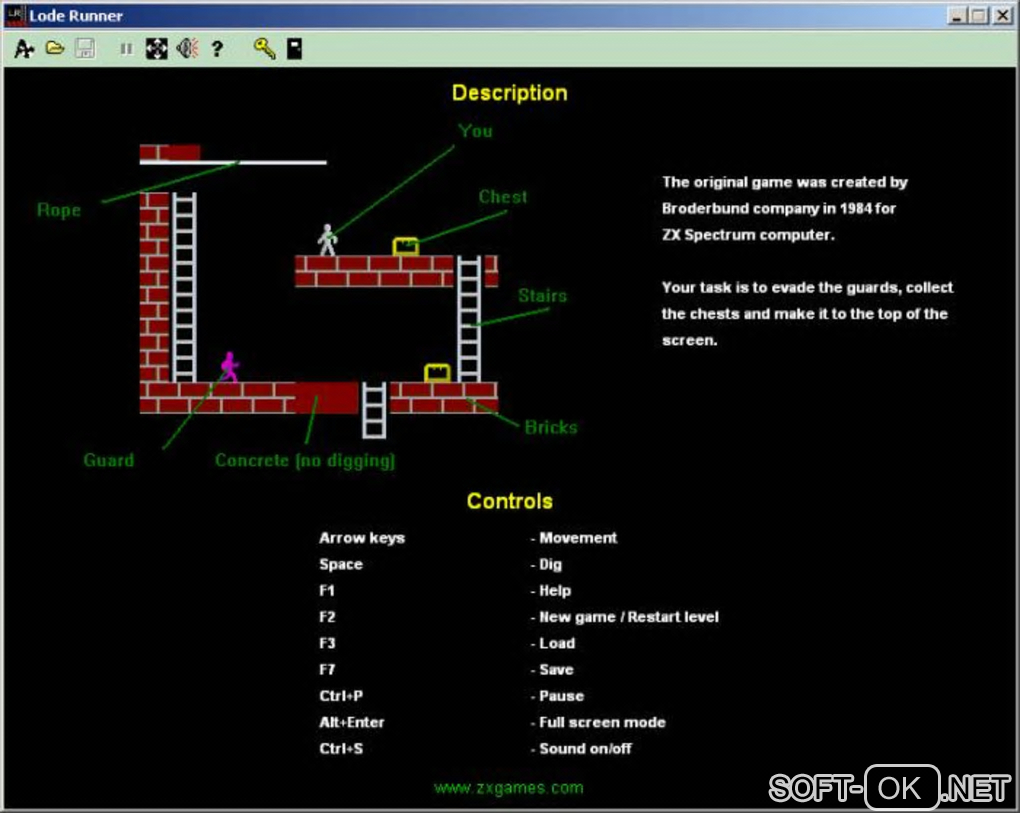This screenshot has height=813, width=1020.
Task: Maximize the Lode Runner window
Action: click(978, 16)
